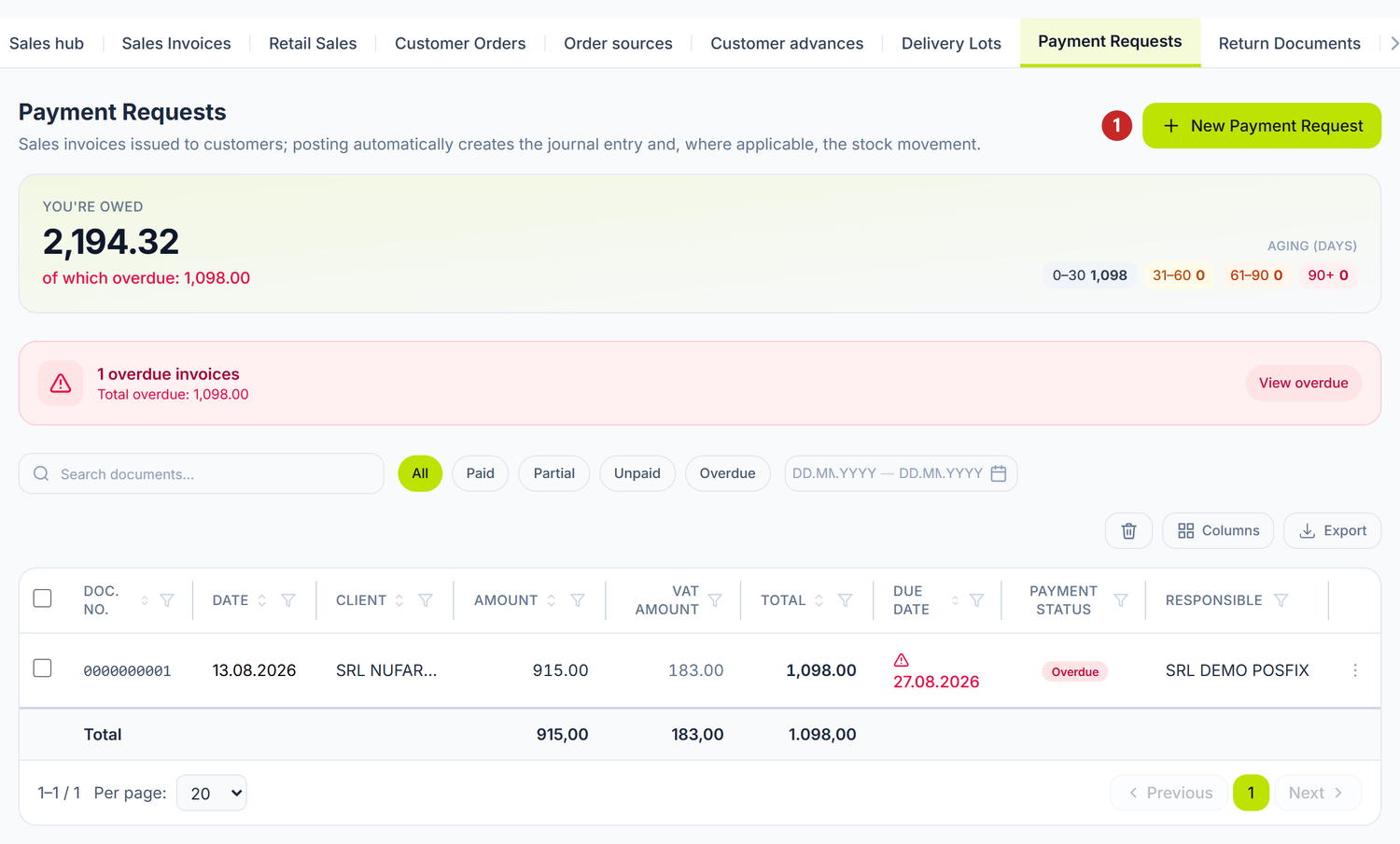Click the trash delete icon button

1128,530
